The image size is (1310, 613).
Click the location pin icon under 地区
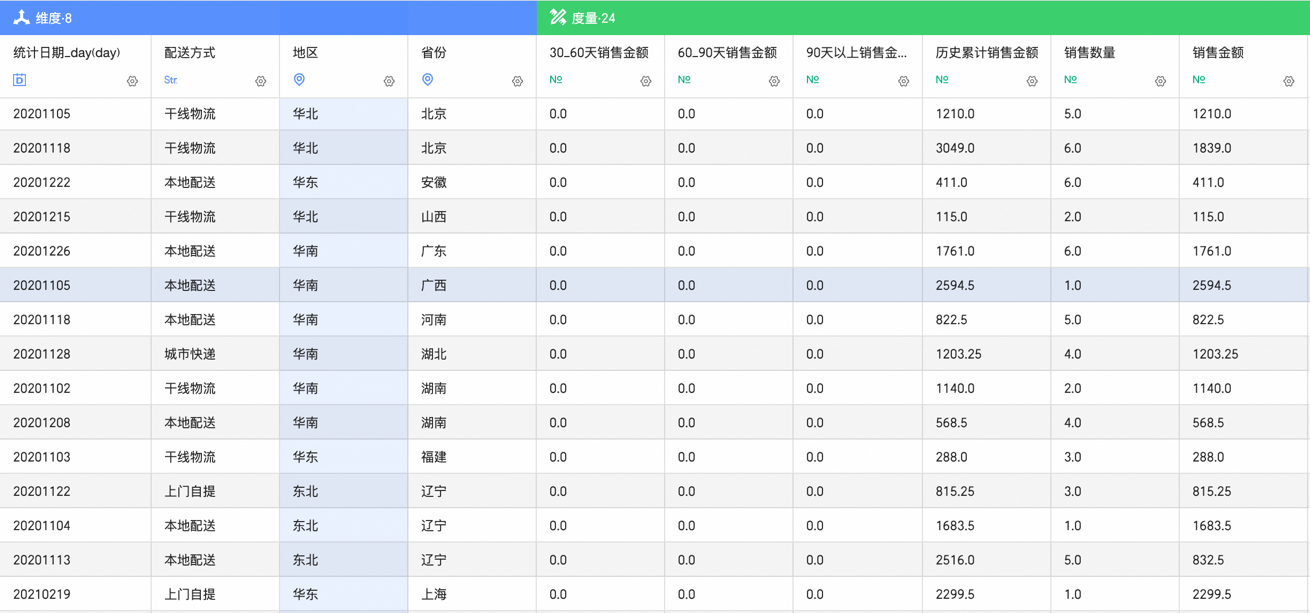[x=299, y=80]
